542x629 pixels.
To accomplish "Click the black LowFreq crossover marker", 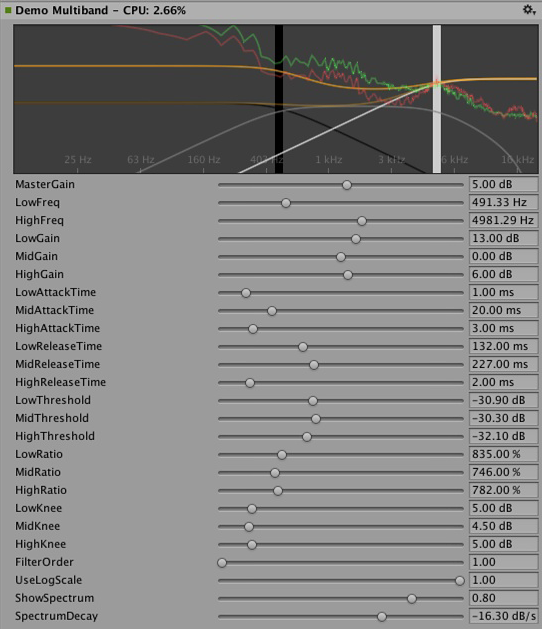I will point(279,99).
